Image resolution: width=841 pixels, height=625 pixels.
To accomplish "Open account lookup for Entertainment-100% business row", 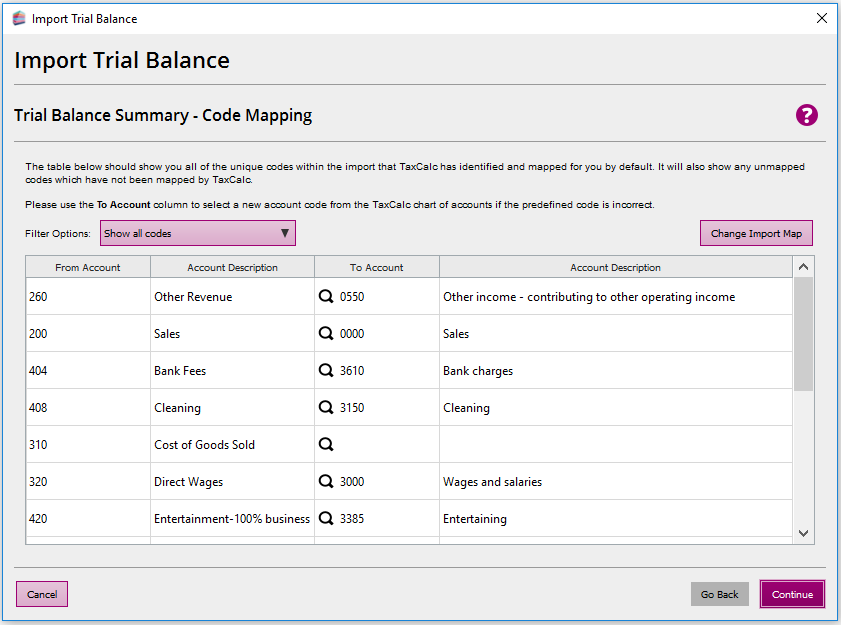I will [326, 518].
